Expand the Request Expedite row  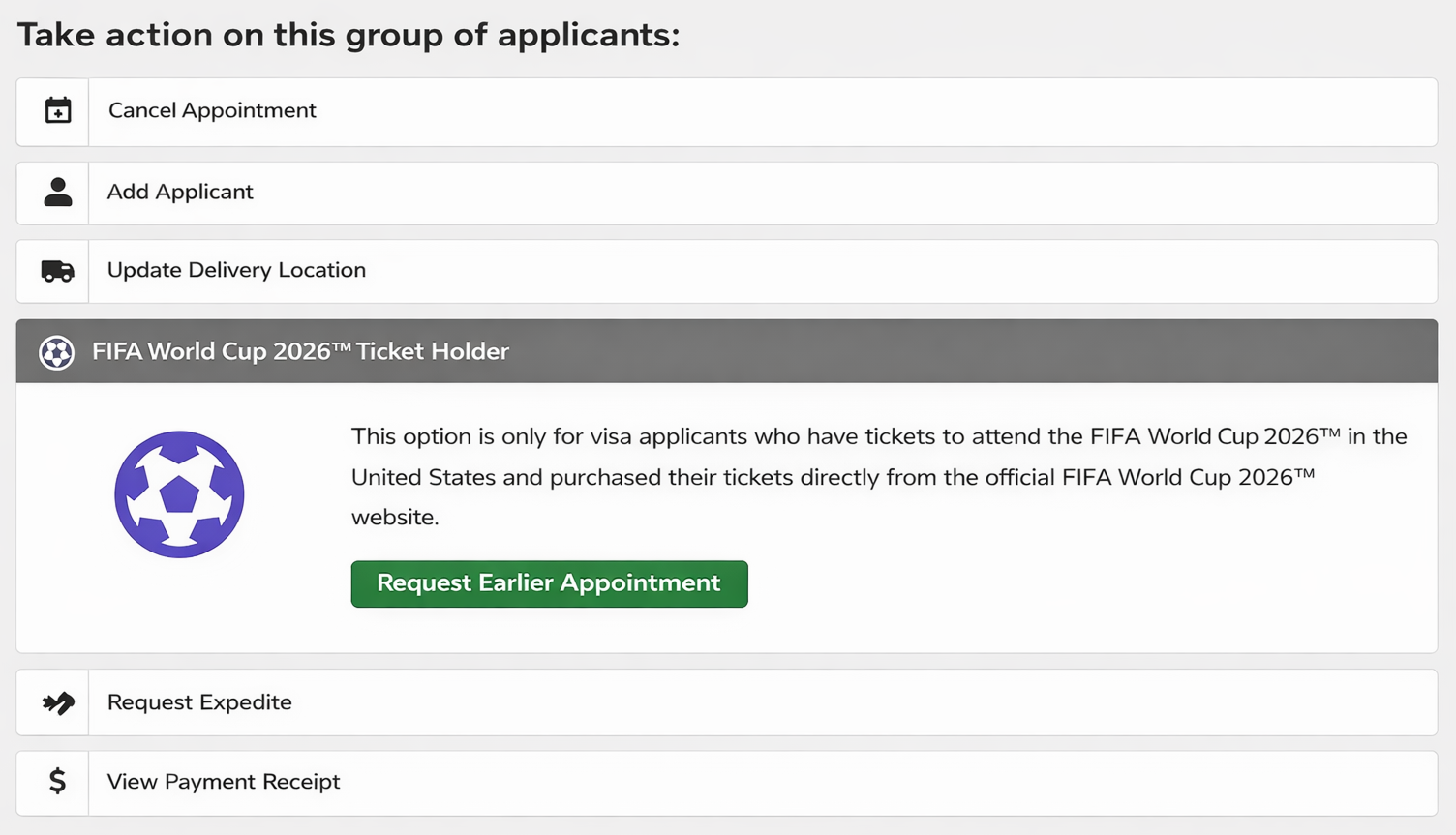point(199,702)
